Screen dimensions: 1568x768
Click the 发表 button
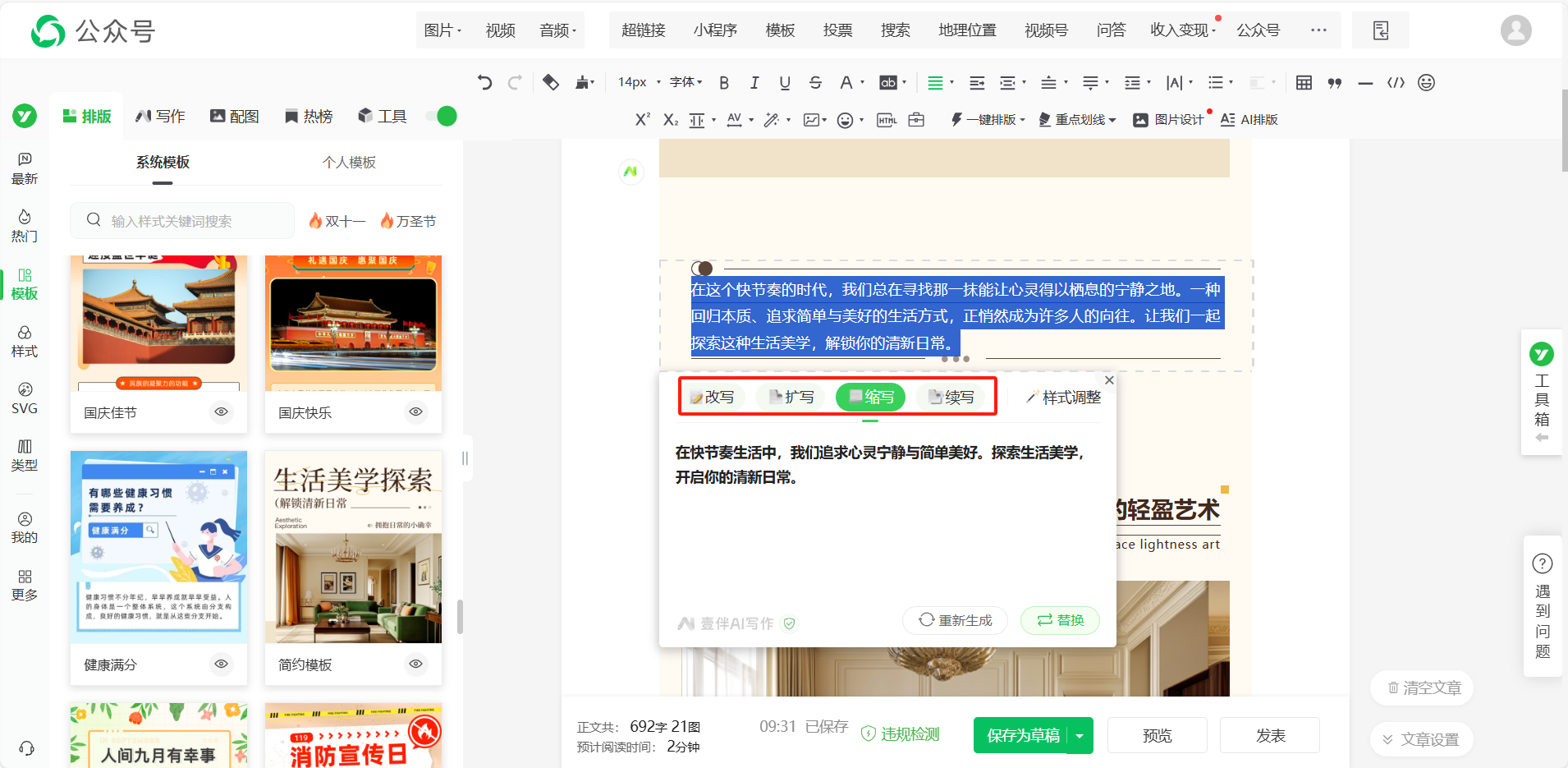coord(1270,735)
